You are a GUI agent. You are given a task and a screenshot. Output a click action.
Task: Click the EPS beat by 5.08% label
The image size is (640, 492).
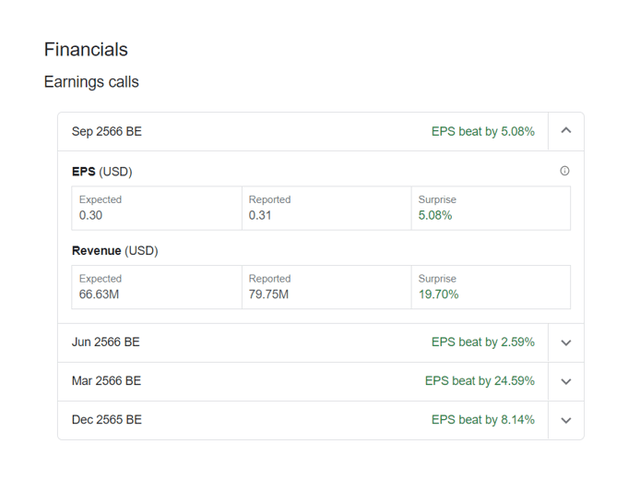point(483,131)
